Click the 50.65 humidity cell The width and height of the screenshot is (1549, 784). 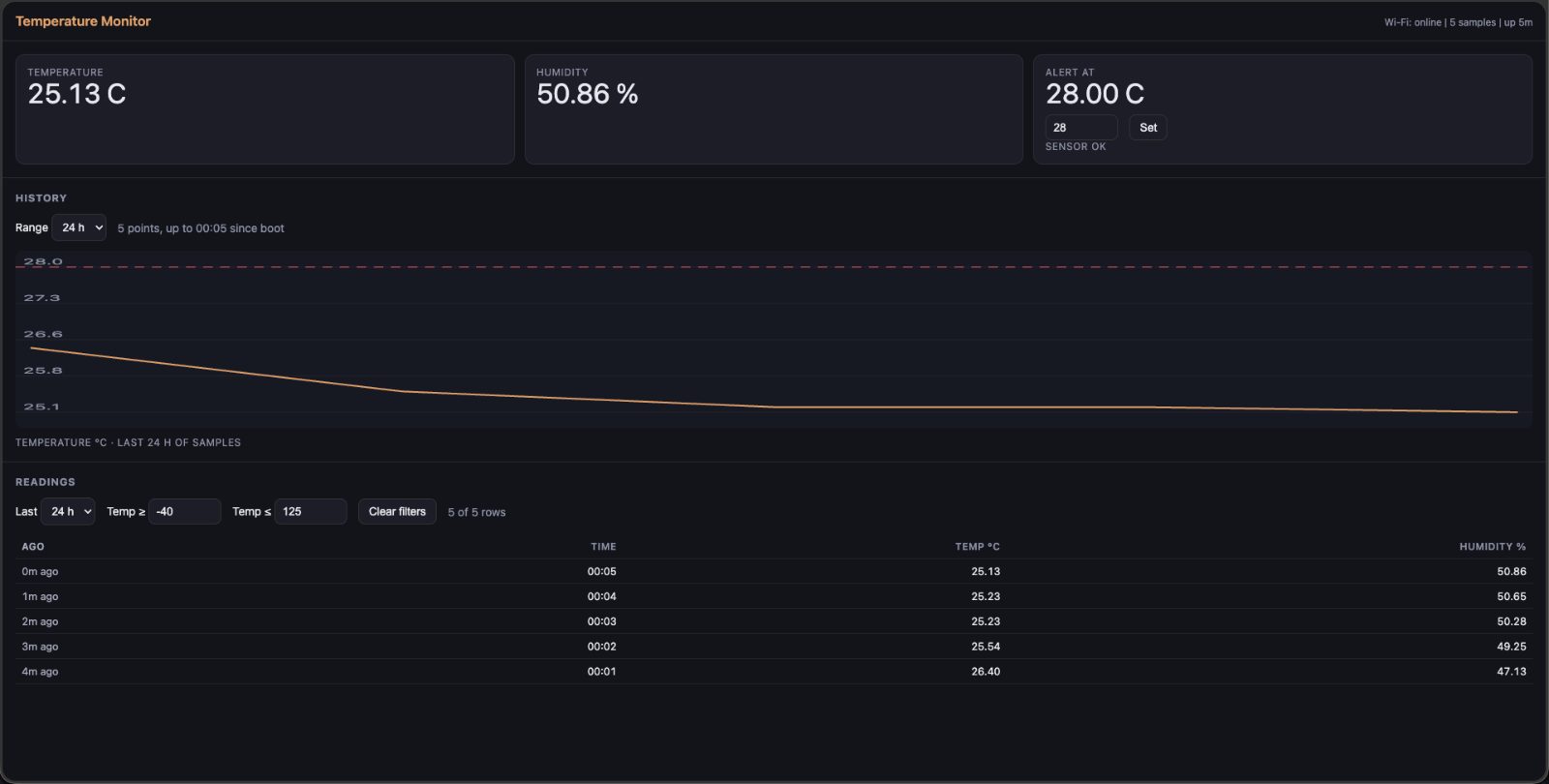tap(1511, 597)
